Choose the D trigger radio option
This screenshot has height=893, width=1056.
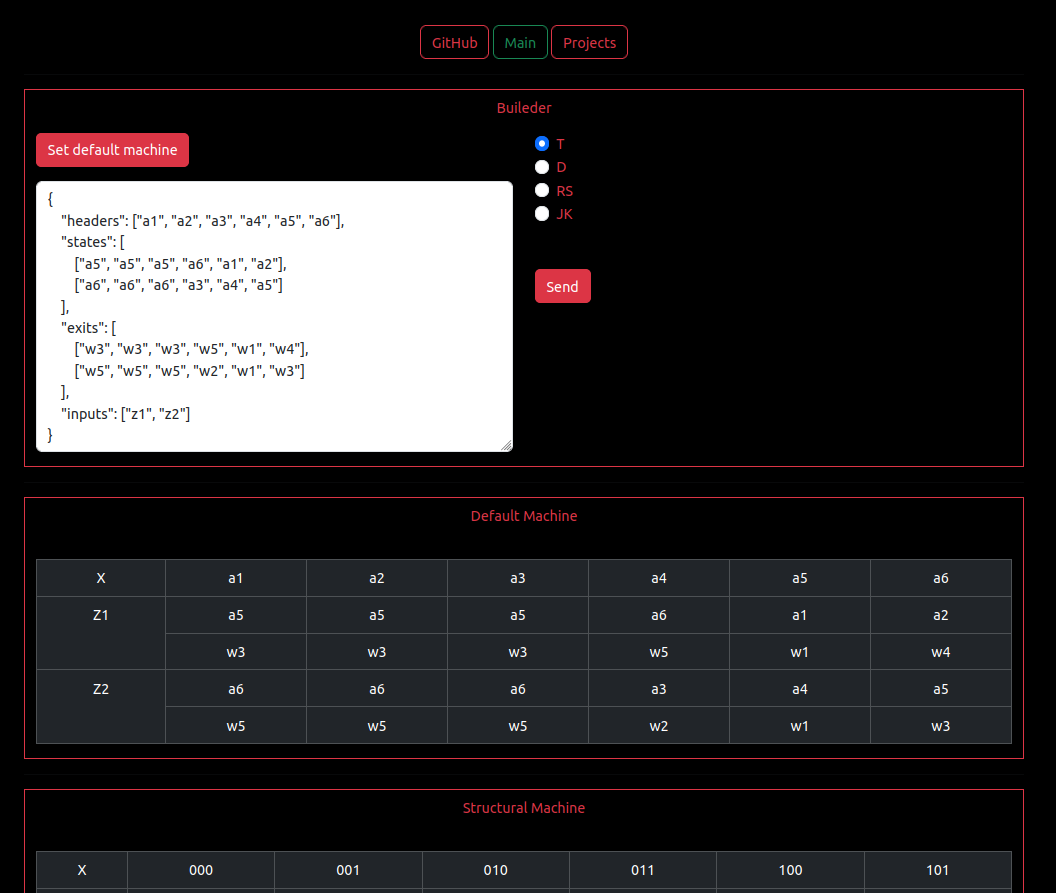[542, 167]
